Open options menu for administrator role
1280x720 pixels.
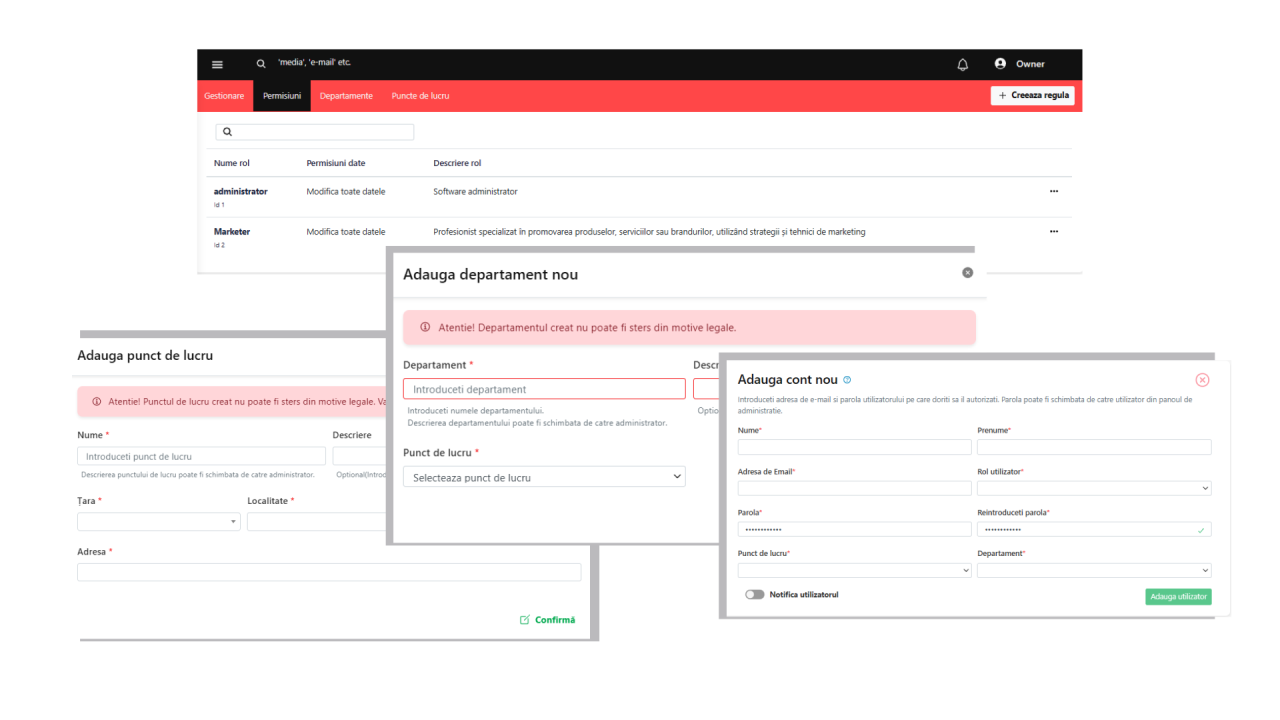click(1053, 191)
